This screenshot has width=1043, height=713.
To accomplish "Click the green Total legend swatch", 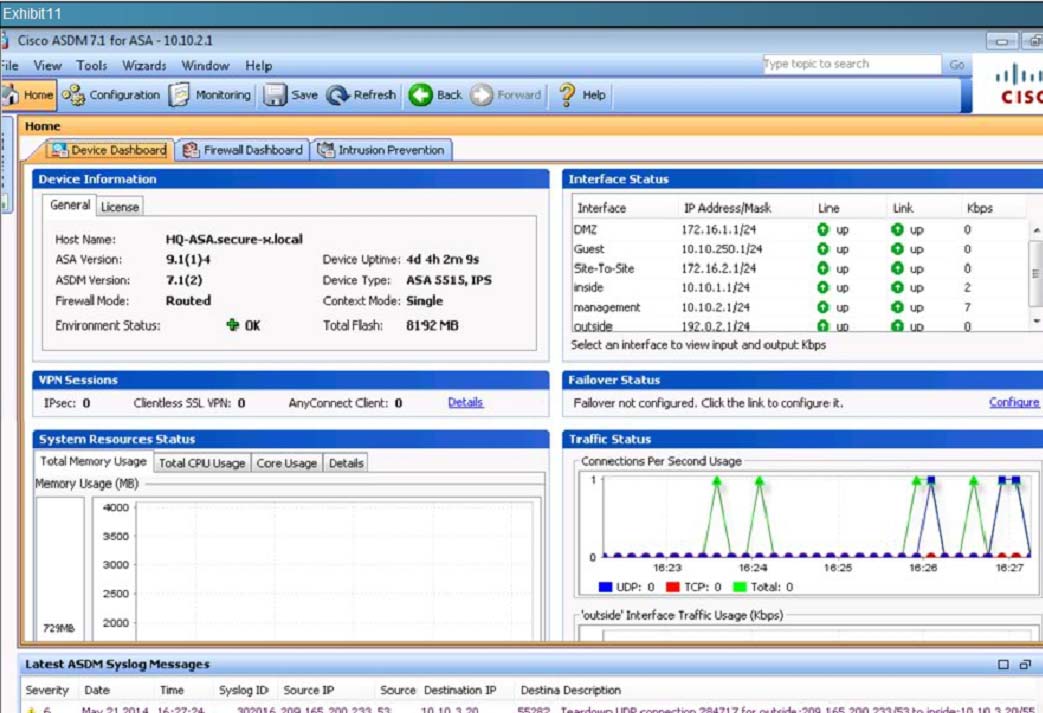I will point(740,587).
